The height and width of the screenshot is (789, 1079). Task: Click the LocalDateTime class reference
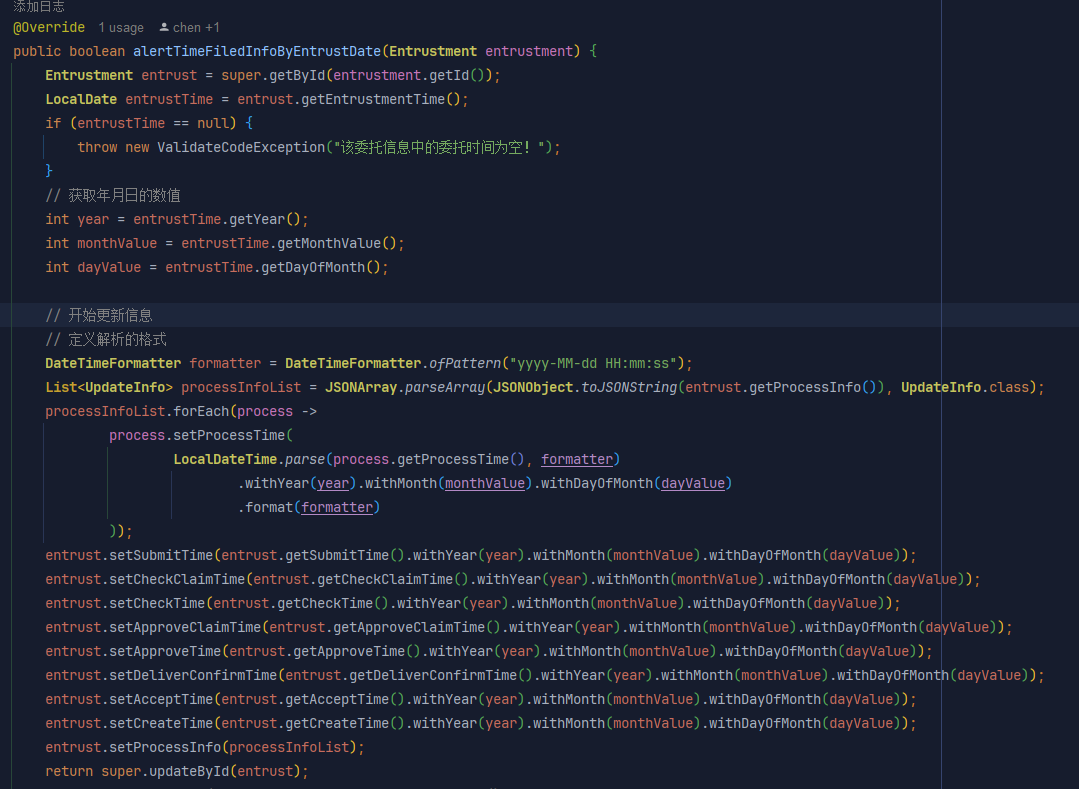[x=225, y=459]
